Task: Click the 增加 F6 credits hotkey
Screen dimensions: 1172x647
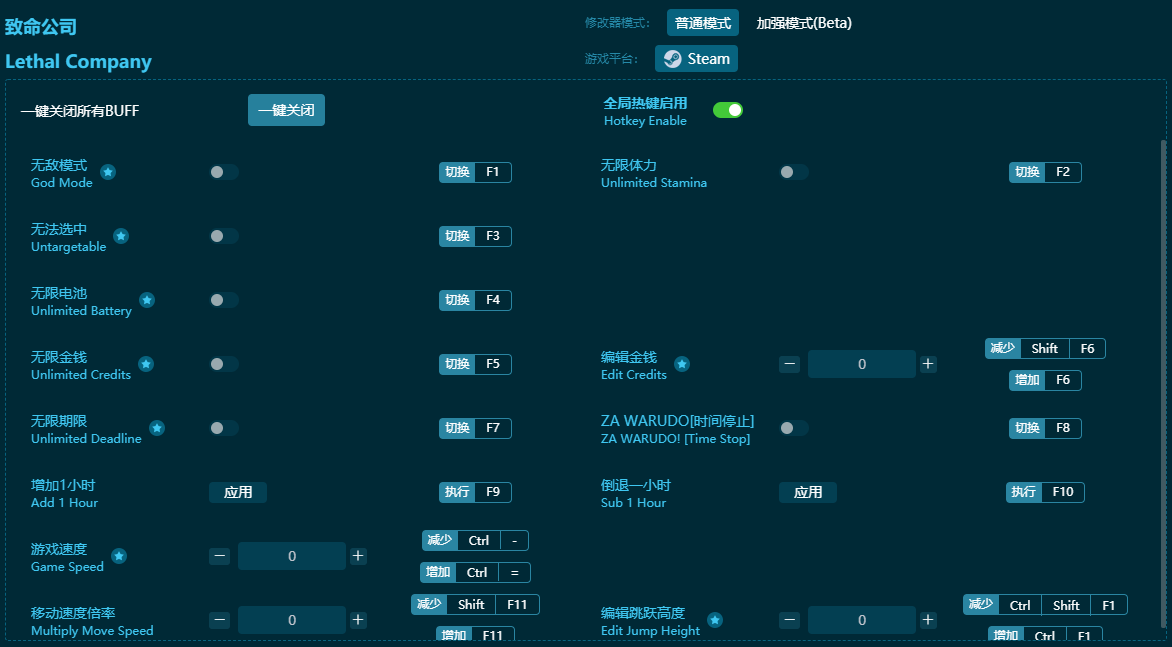Action: [1045, 380]
